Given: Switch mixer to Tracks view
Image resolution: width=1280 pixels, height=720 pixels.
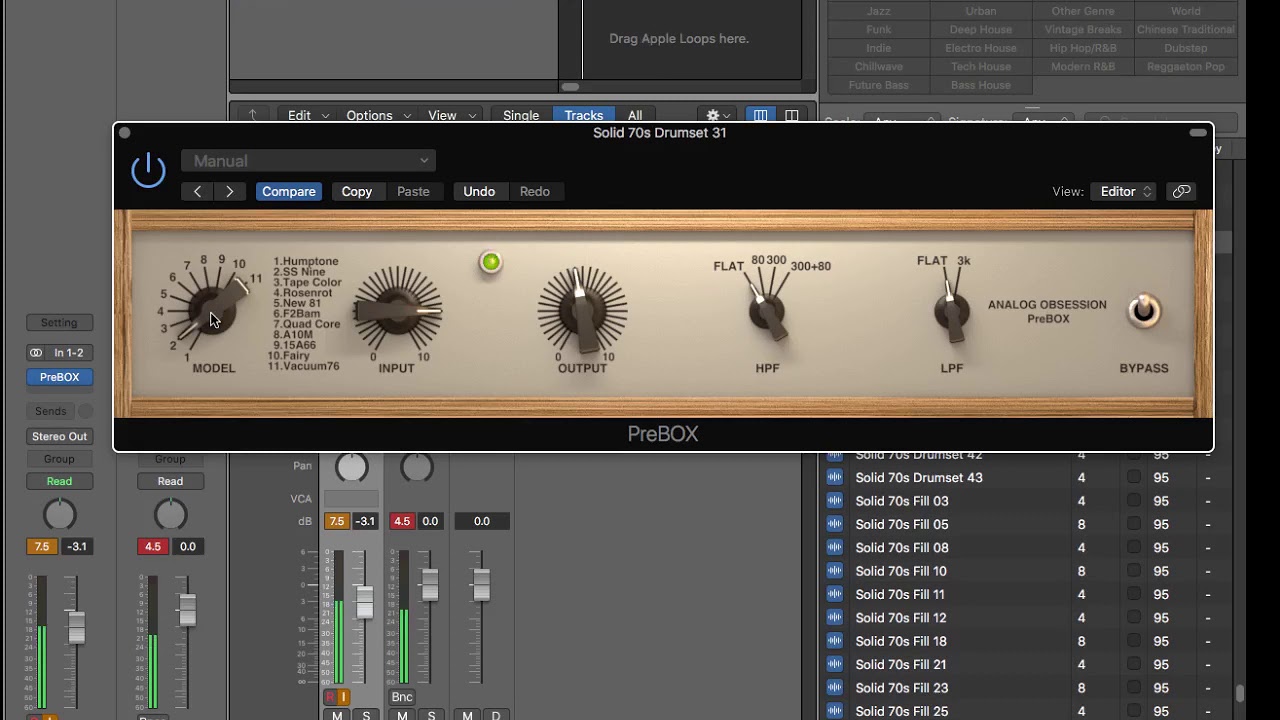Looking at the screenshot, I should tap(584, 116).
